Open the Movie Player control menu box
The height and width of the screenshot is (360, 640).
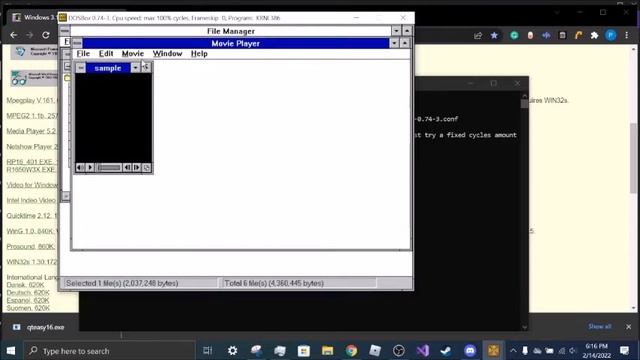tap(77, 43)
